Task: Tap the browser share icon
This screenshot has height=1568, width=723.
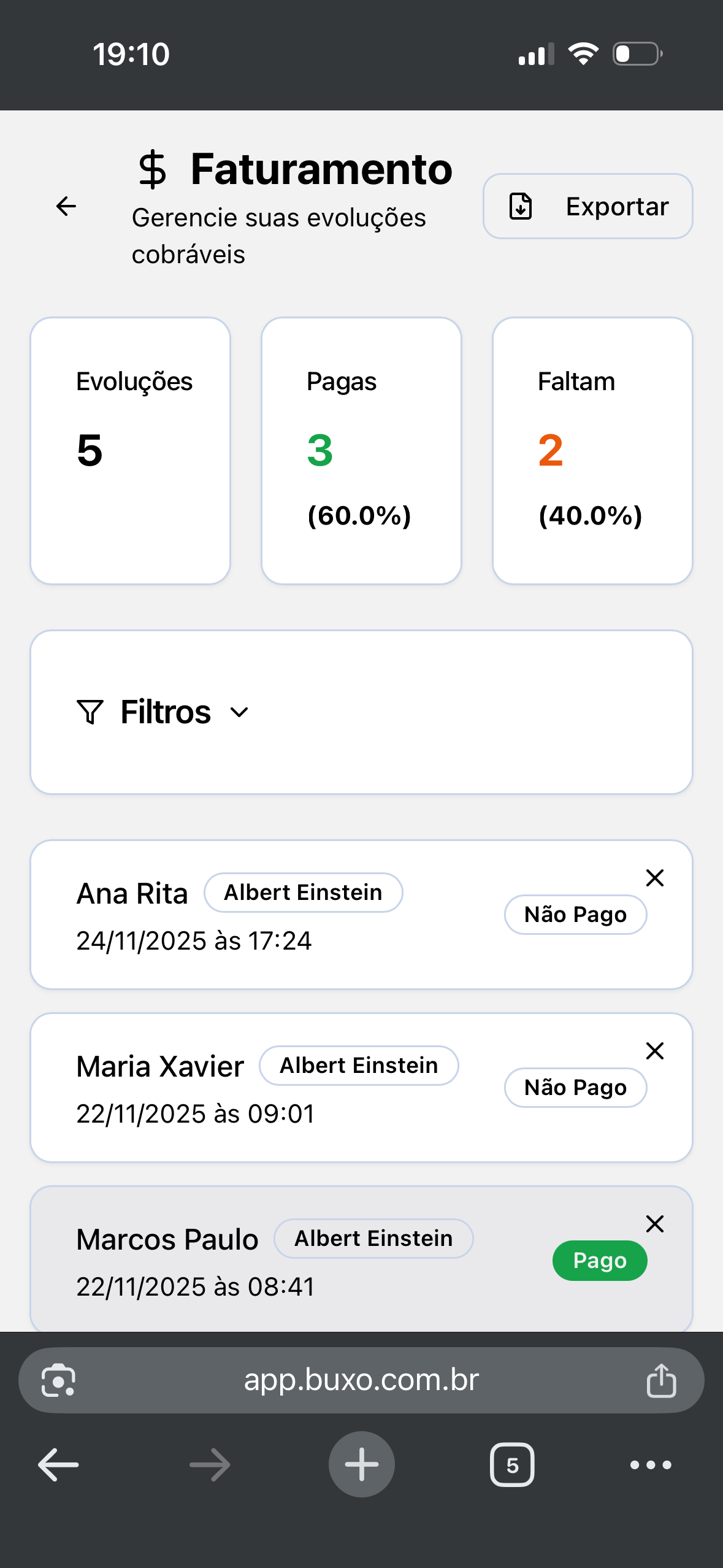Action: [661, 1380]
